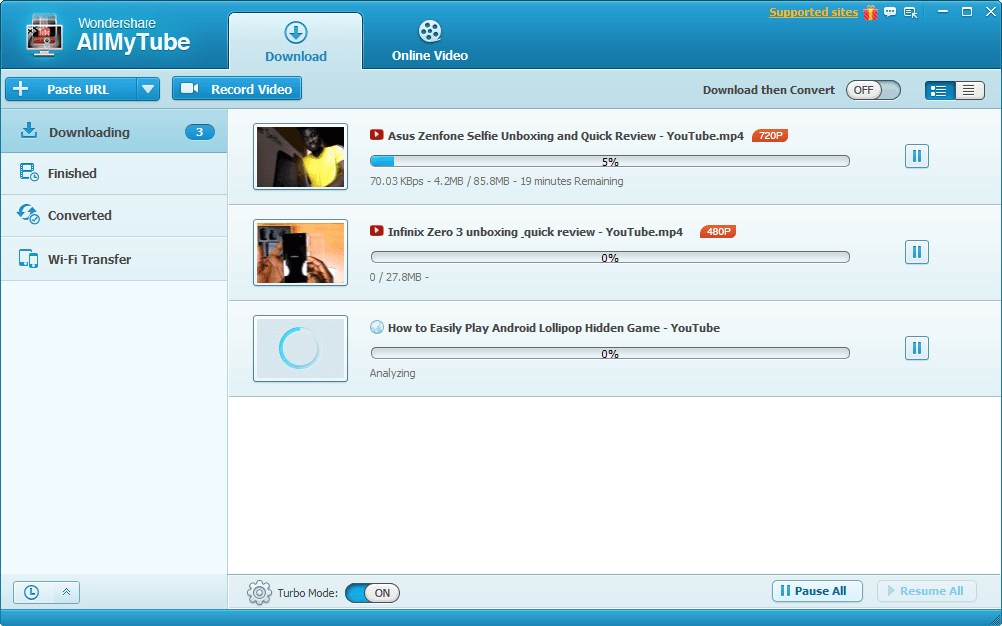The image size is (1002, 626).
Task: Switch to detailed list view
Action: (x=939, y=90)
